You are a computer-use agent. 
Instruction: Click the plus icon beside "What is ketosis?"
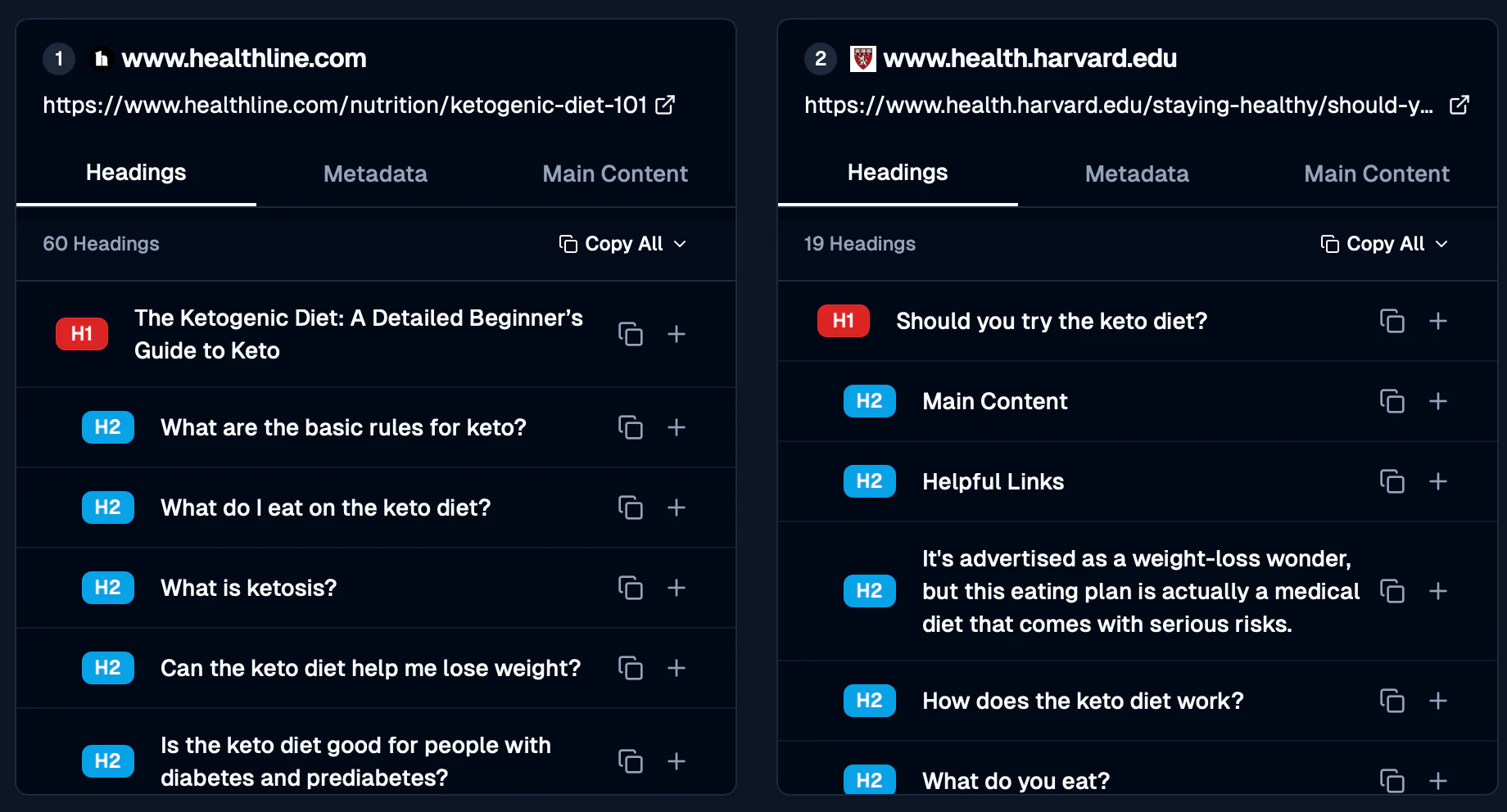pos(677,588)
